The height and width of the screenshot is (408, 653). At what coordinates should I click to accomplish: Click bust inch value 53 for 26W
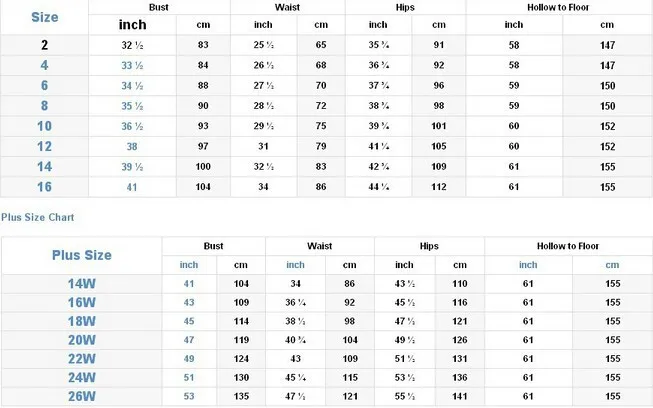click(189, 396)
